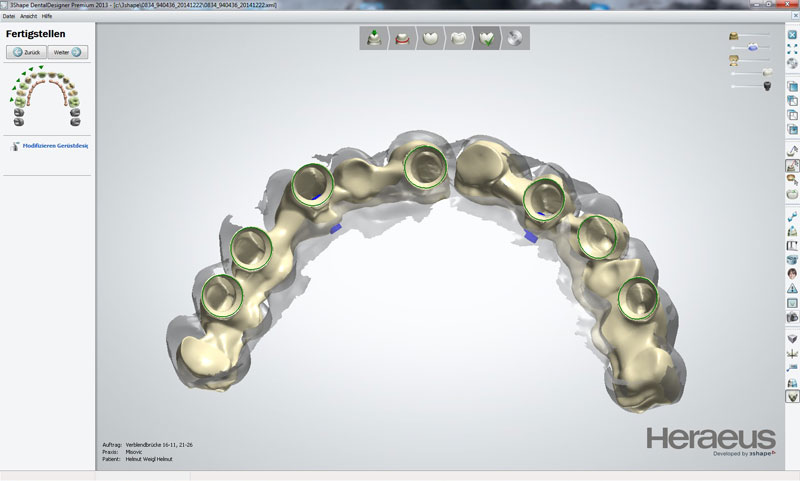Select the margin line workflow step
The height and width of the screenshot is (481, 800).
402,38
